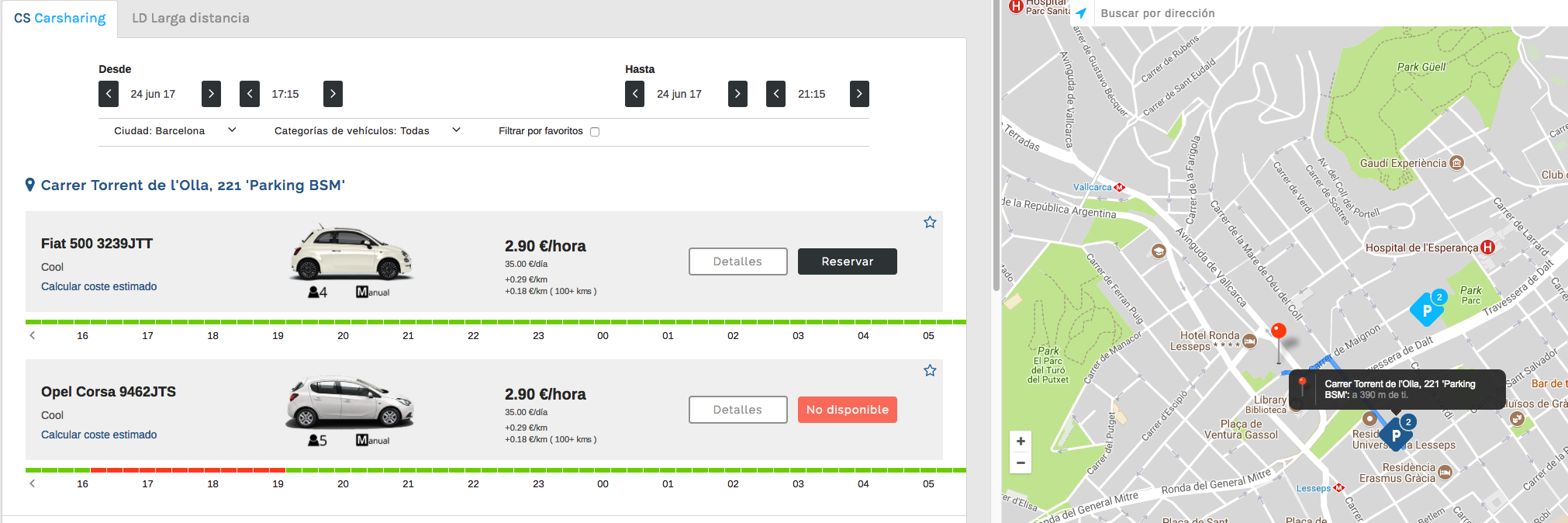This screenshot has width=1568, height=523.
Task: Favorite the Opel Corsa with star icon
Action: [x=930, y=371]
